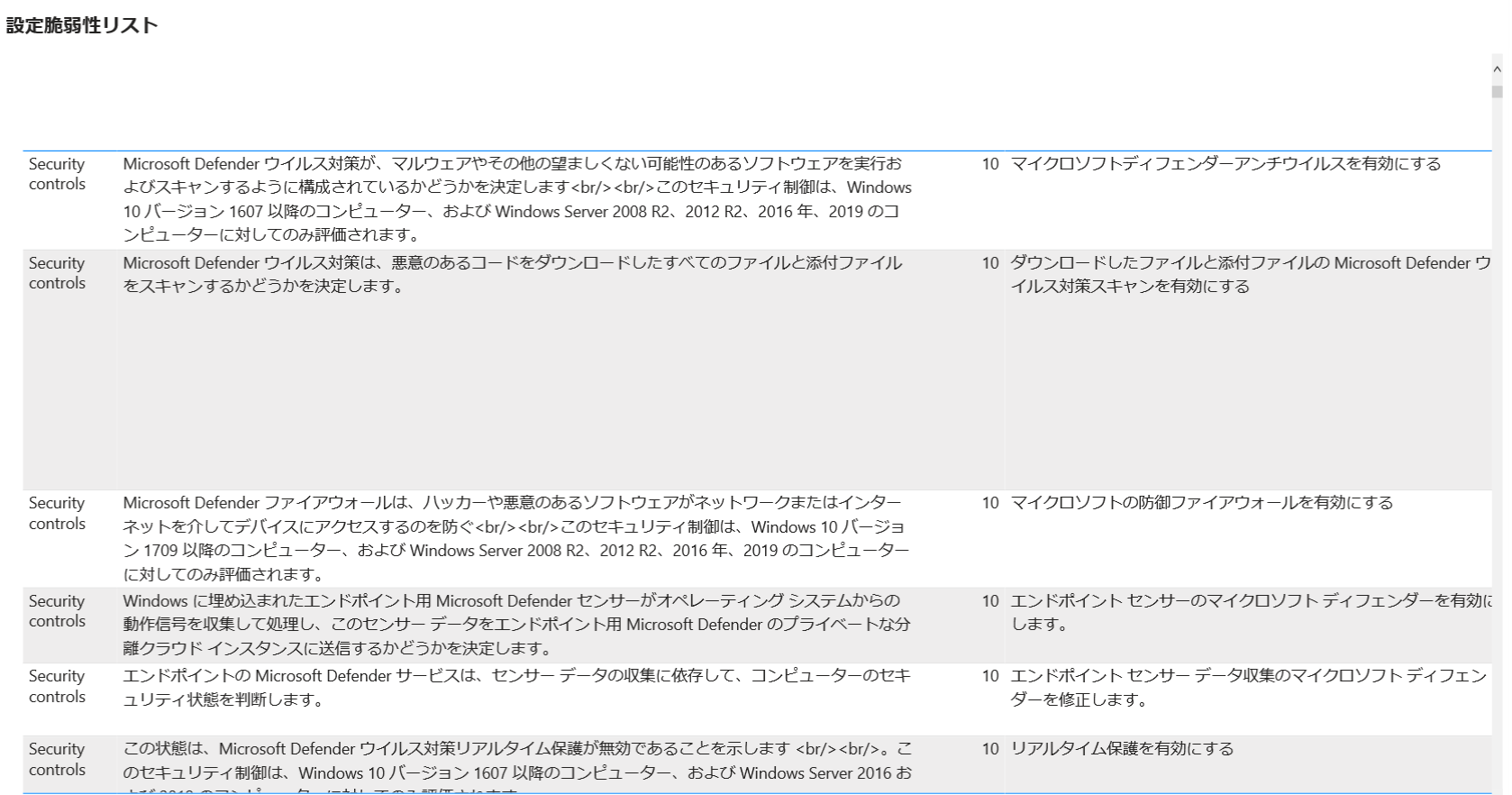Select Security controls cell in real-time protection row

pos(57,759)
